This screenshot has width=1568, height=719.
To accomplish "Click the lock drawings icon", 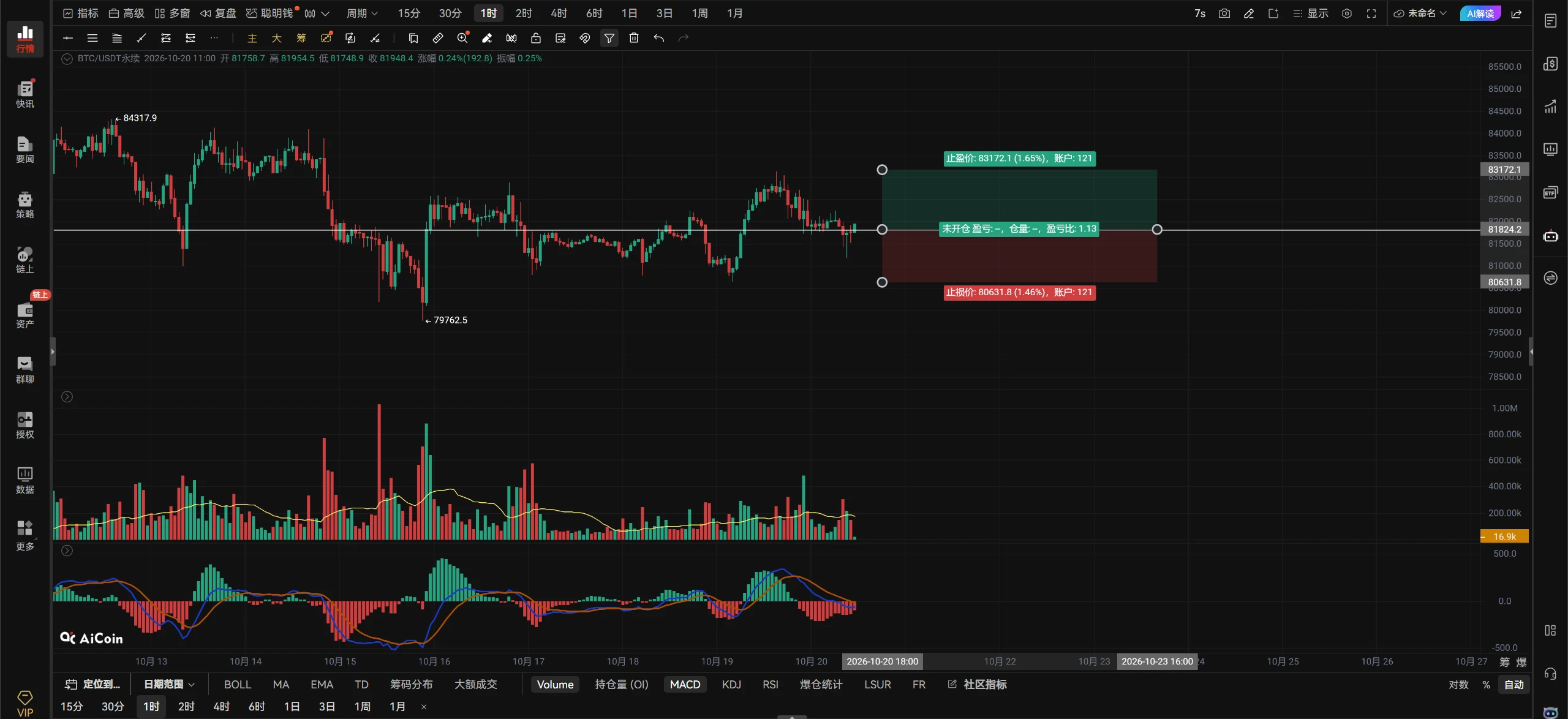I will tap(536, 38).
